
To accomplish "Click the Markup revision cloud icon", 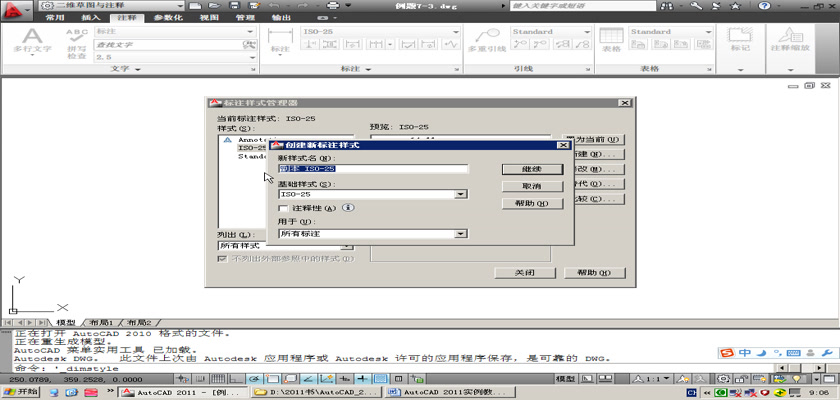I will 740,35.
